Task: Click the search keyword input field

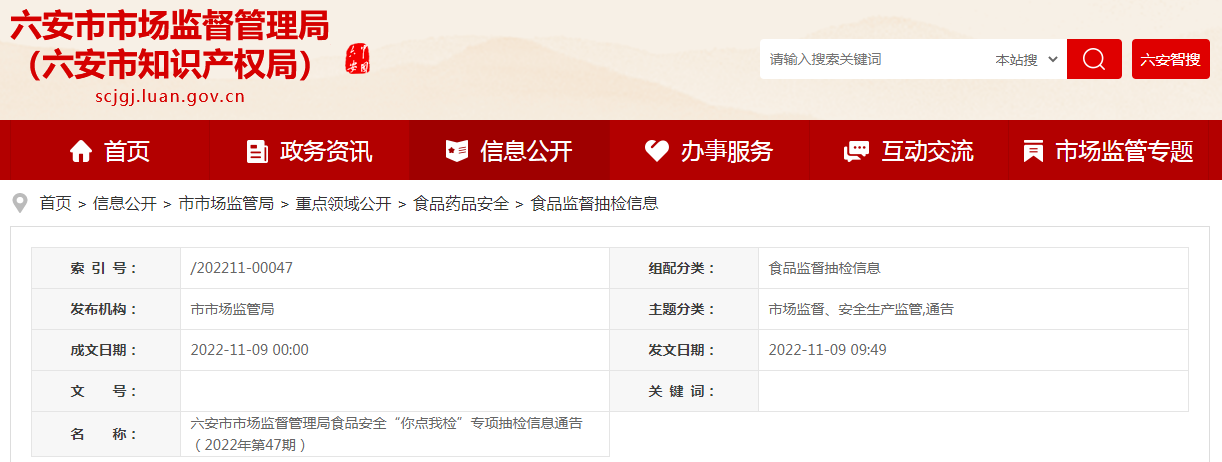Action: pyautogui.click(x=870, y=60)
